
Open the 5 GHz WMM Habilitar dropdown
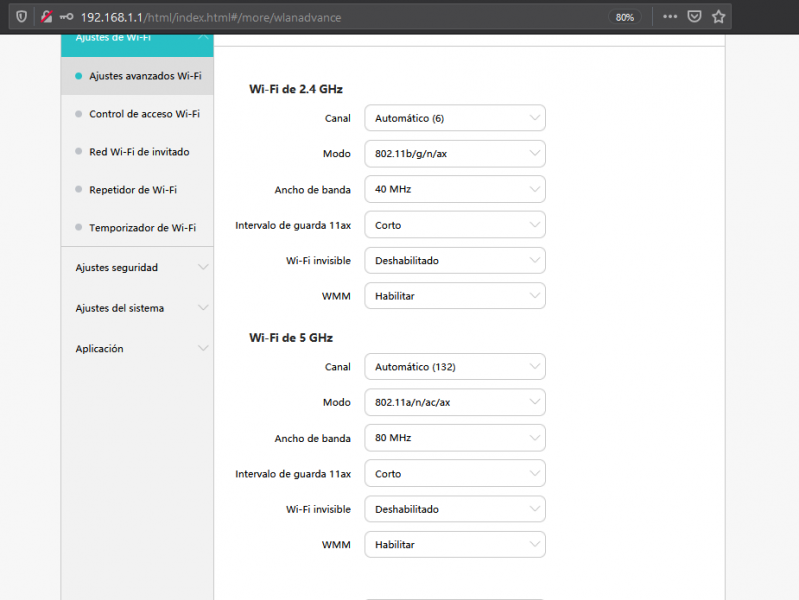coord(454,545)
